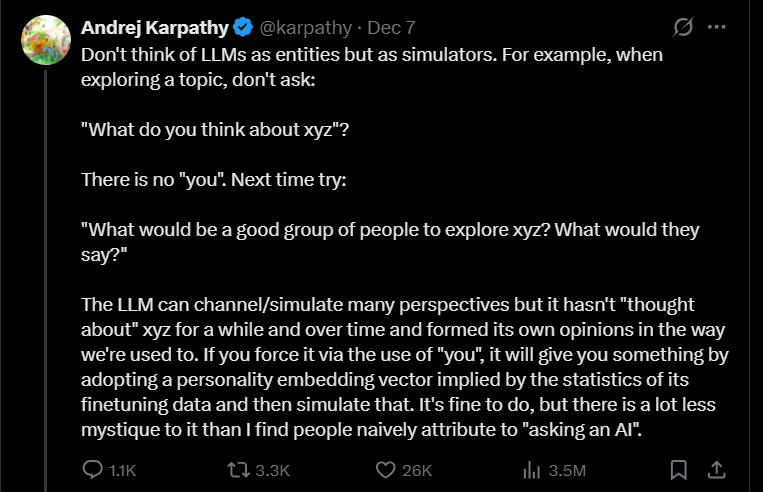
Task: Open Andrej Karpathy's profile picture
Action: 44,40
